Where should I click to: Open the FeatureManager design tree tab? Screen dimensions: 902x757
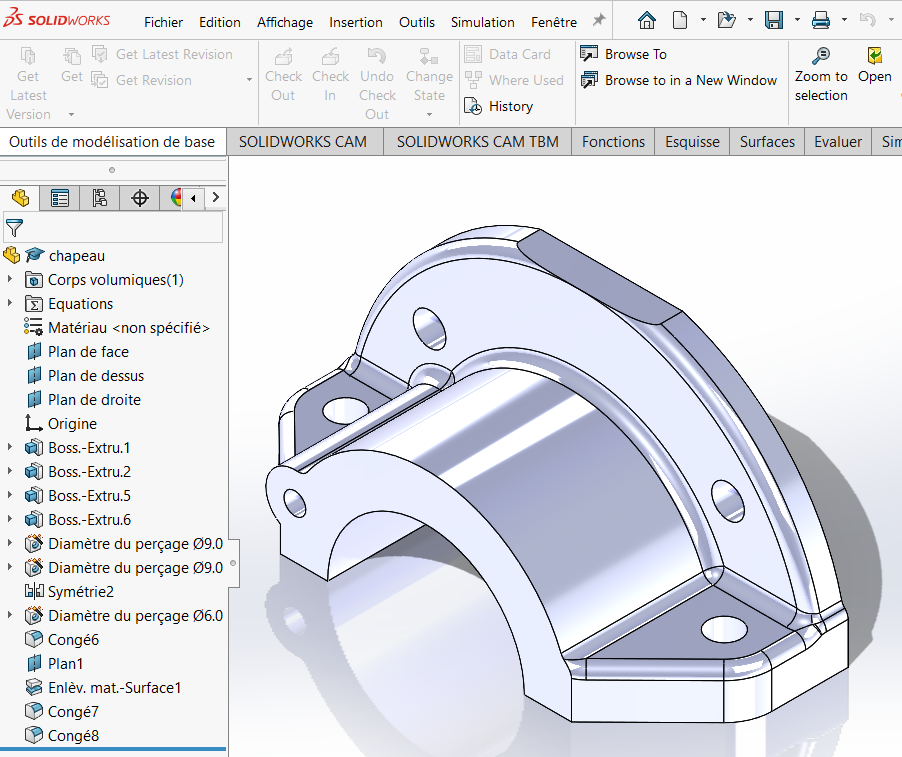20,198
